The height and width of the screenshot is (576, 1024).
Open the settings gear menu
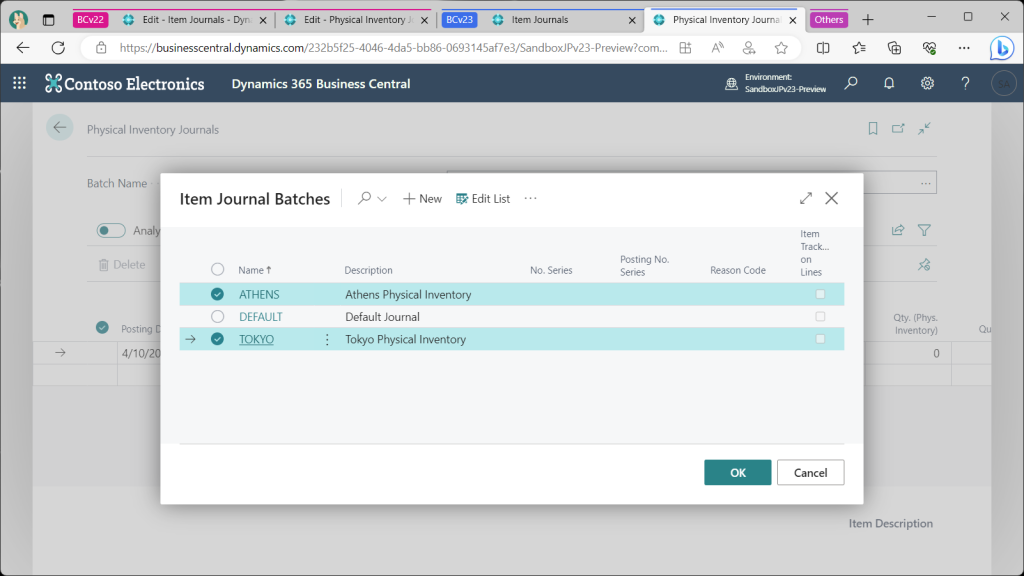[x=927, y=83]
